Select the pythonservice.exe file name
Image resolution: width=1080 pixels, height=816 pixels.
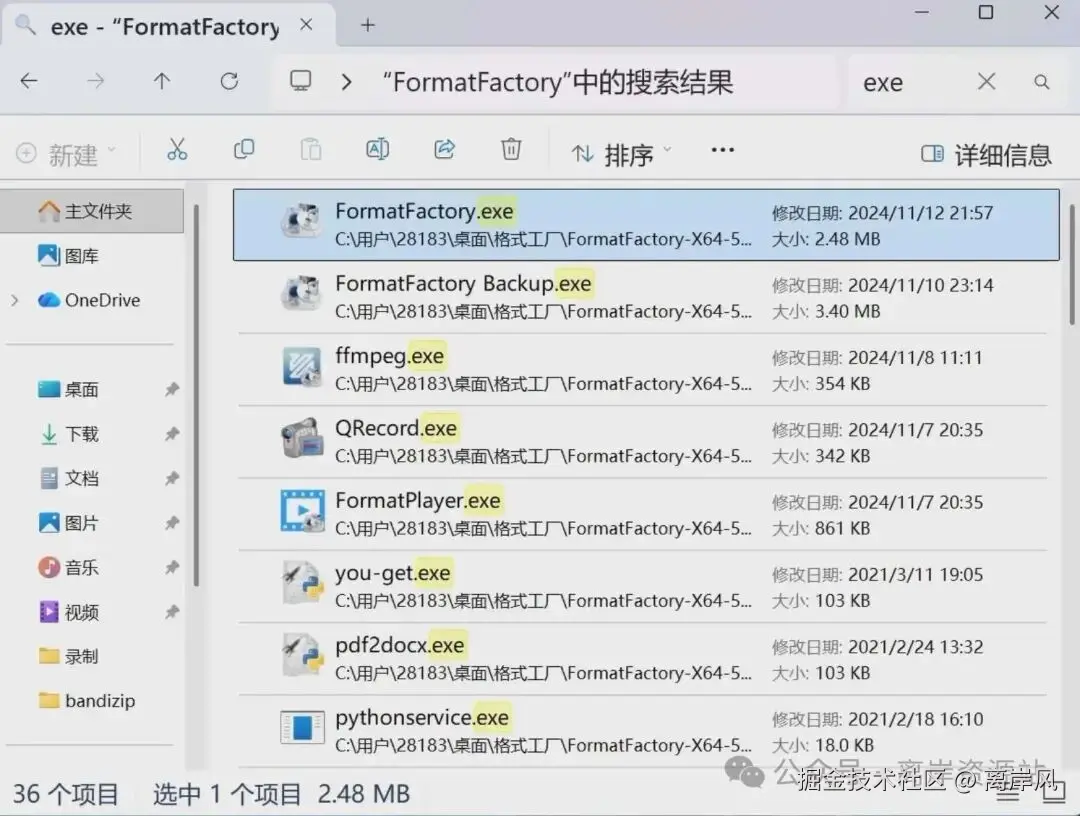pos(422,717)
